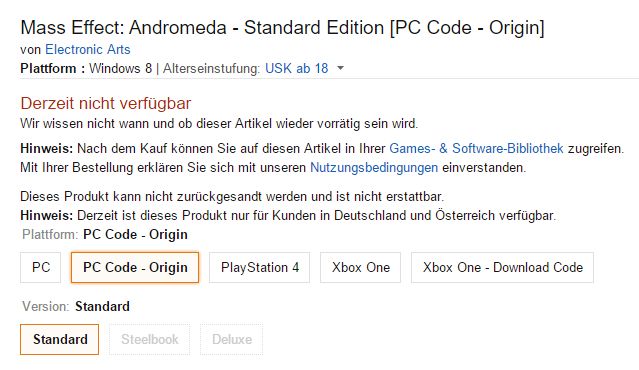Click the Plattform: PC Code - Origin label above buttons
Screen dimensions: 639x370
[x=105, y=235]
